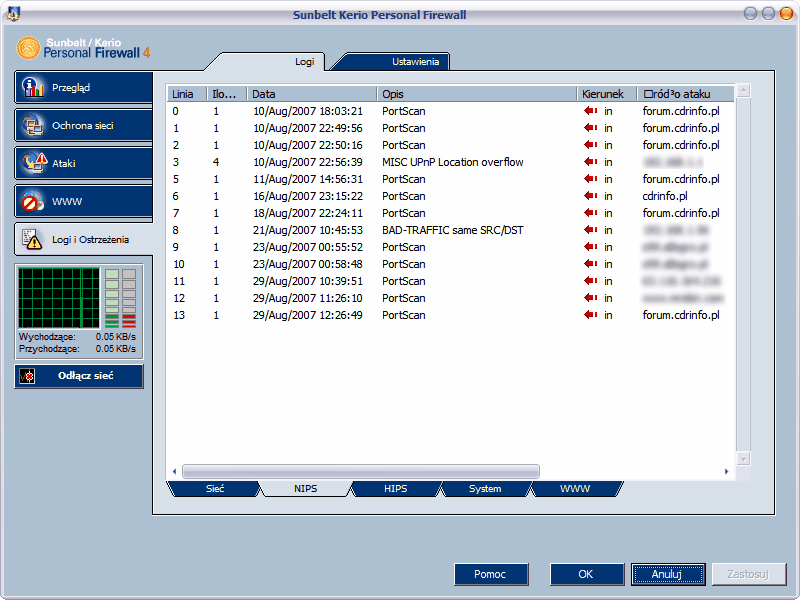Open the Sieć log tab

click(x=215, y=488)
